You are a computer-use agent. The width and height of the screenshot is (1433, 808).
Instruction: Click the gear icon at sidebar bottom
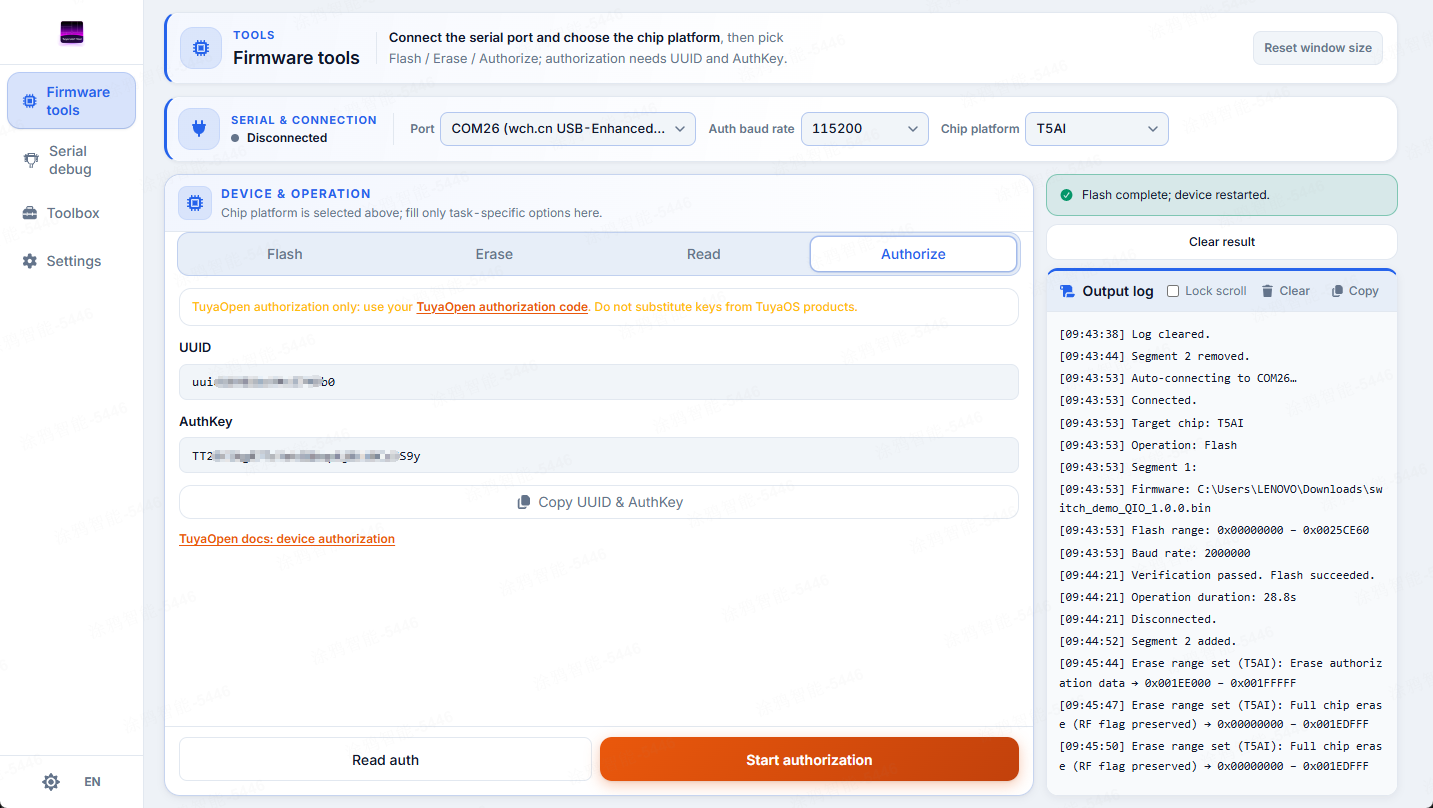[51, 782]
